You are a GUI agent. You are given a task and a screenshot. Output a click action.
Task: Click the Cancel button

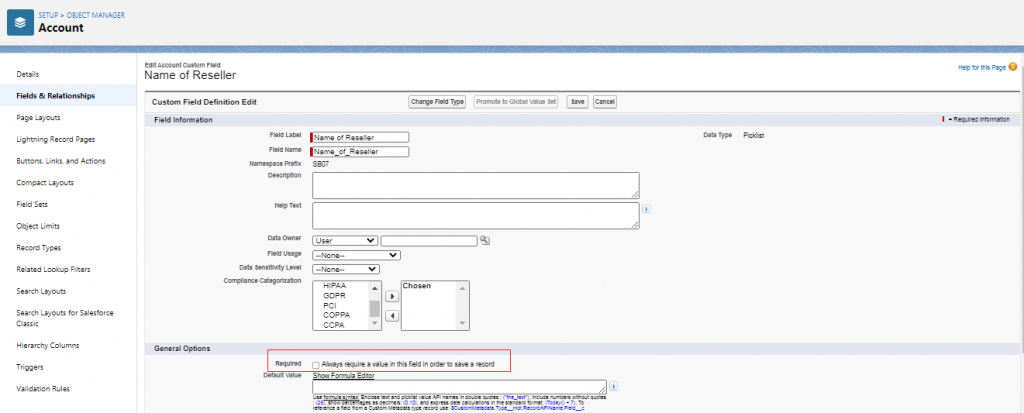[x=604, y=102]
